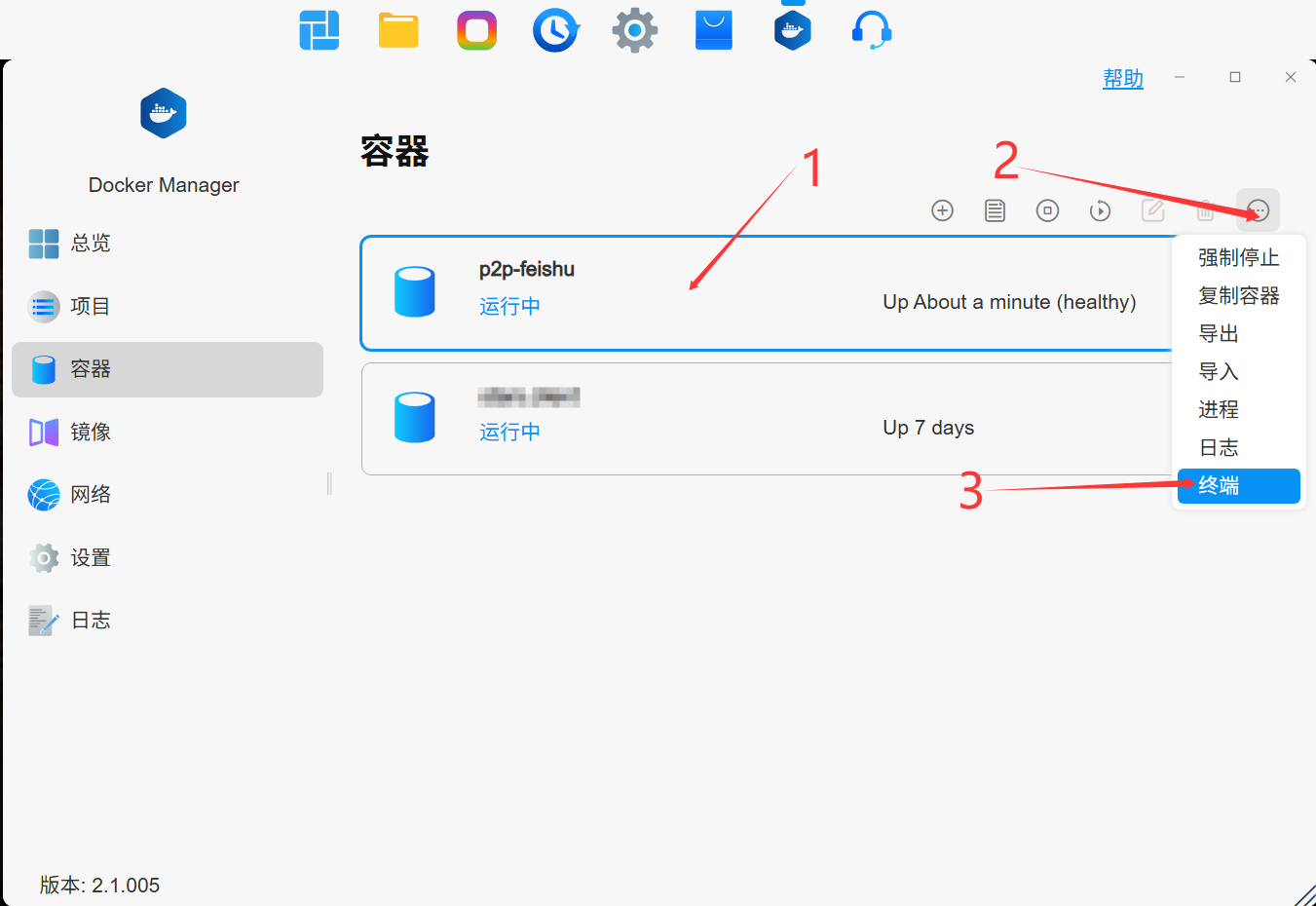The image size is (1316, 906).
Task: Click the Docker whale icon in top dock
Action: pyautogui.click(x=793, y=30)
